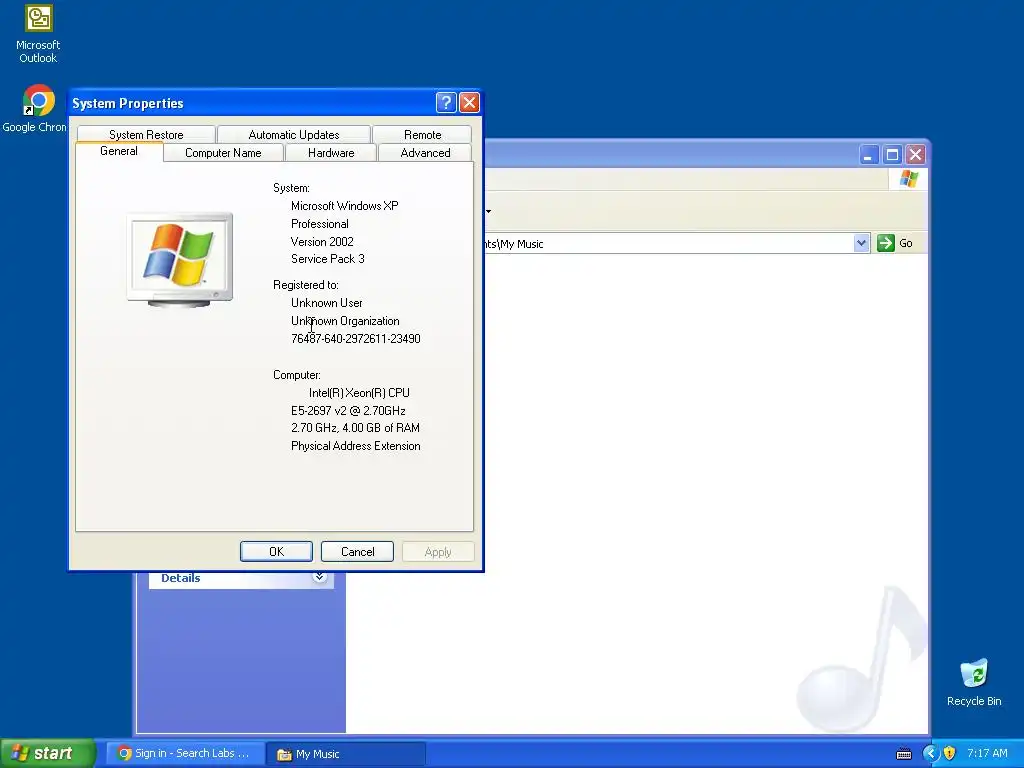Image resolution: width=1024 pixels, height=768 pixels.
Task: Click the My Music address field
Action: coord(668,244)
